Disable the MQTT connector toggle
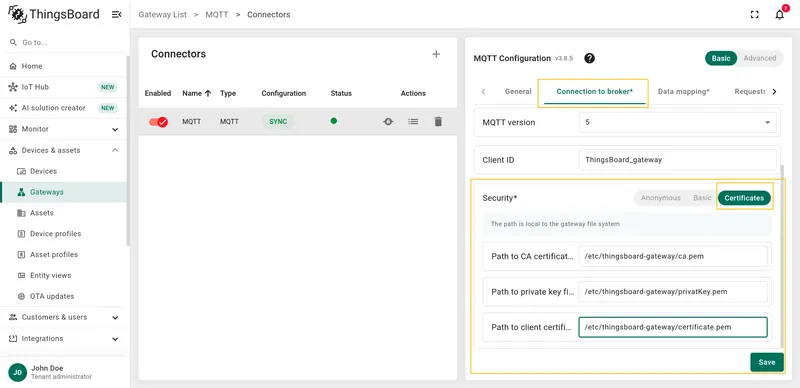Image resolution: width=800 pixels, height=388 pixels. (158, 122)
